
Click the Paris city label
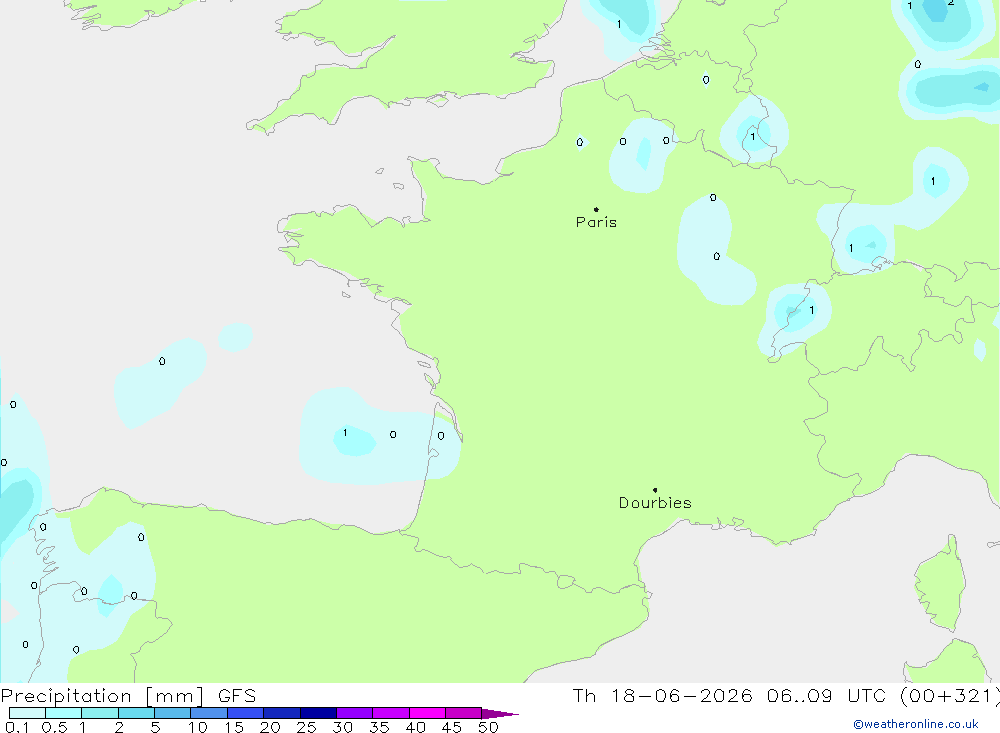[x=596, y=222]
